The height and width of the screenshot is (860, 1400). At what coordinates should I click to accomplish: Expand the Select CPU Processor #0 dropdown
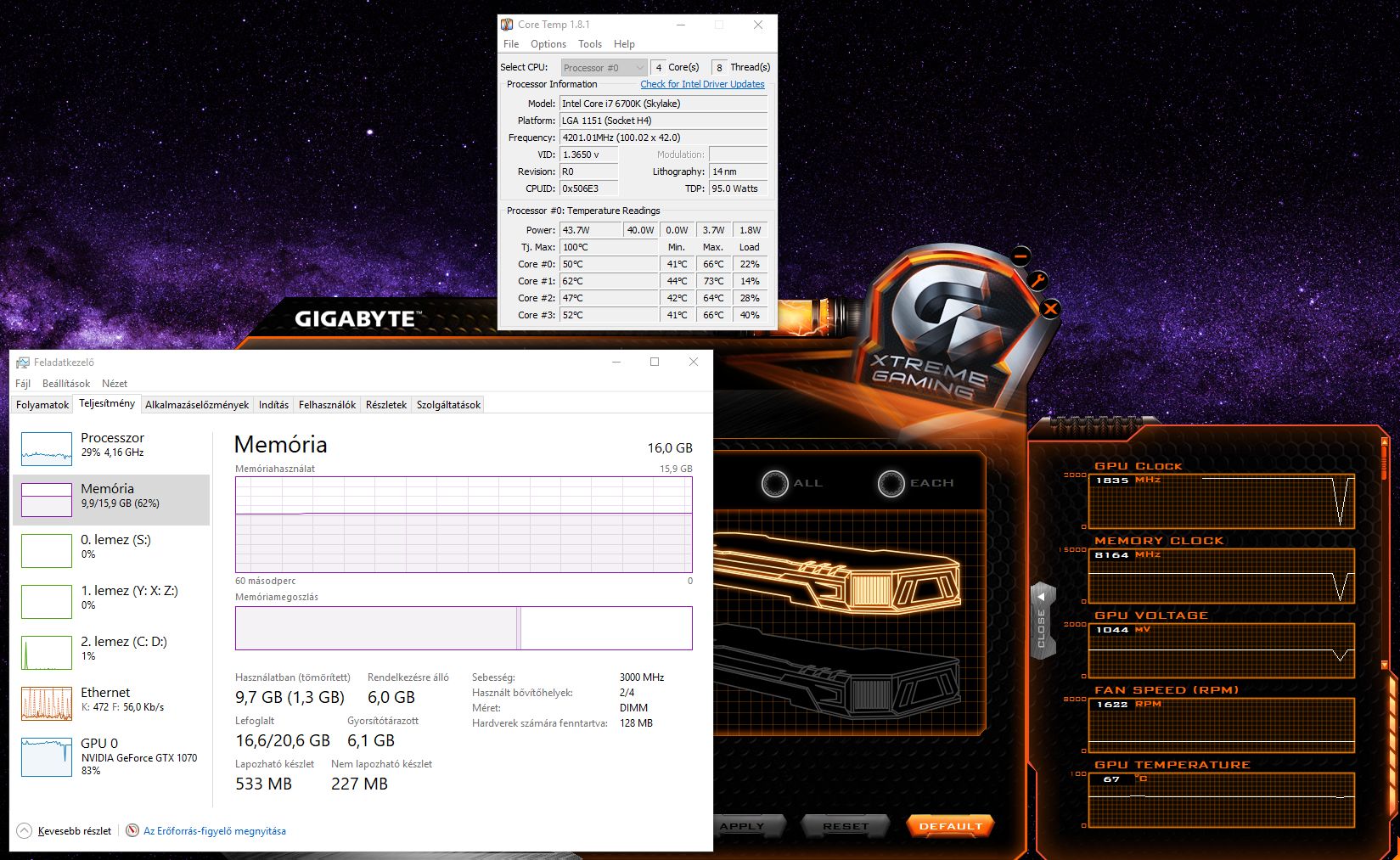pos(604,67)
